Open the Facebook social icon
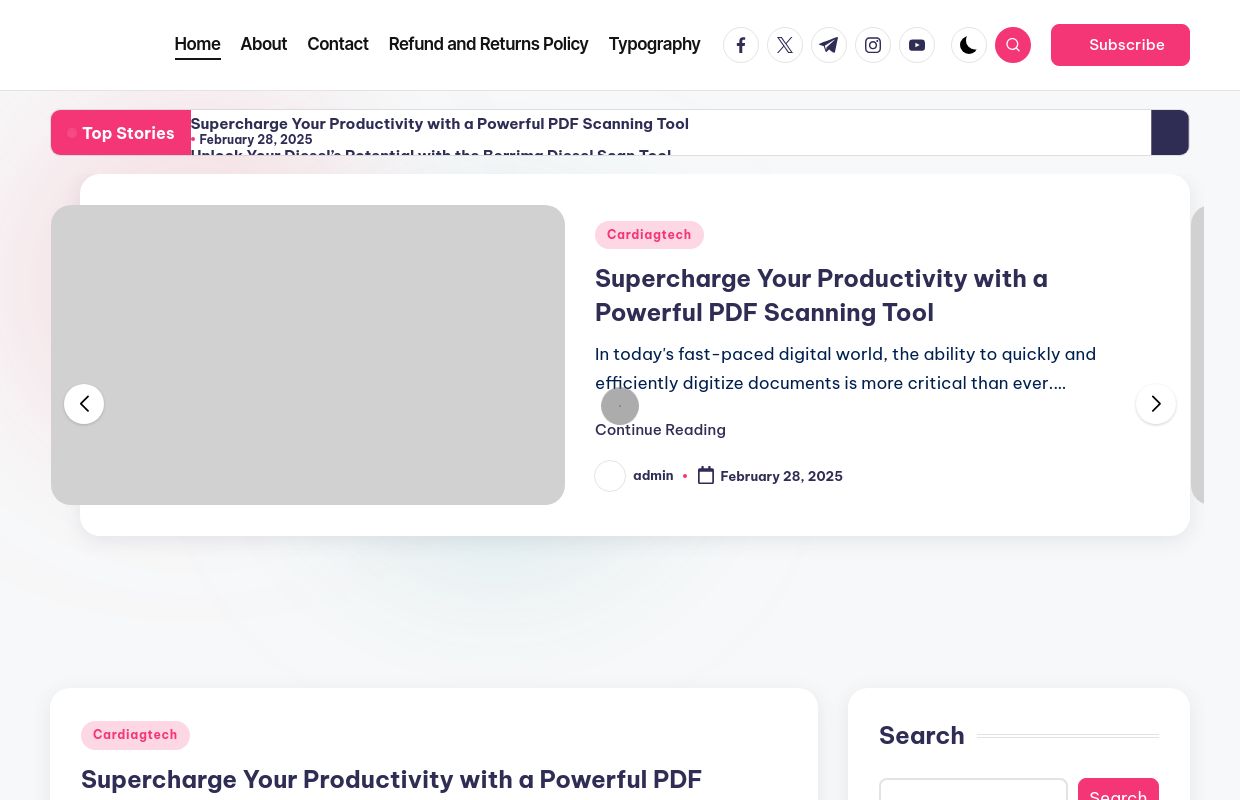The width and height of the screenshot is (1240, 800). (x=741, y=45)
